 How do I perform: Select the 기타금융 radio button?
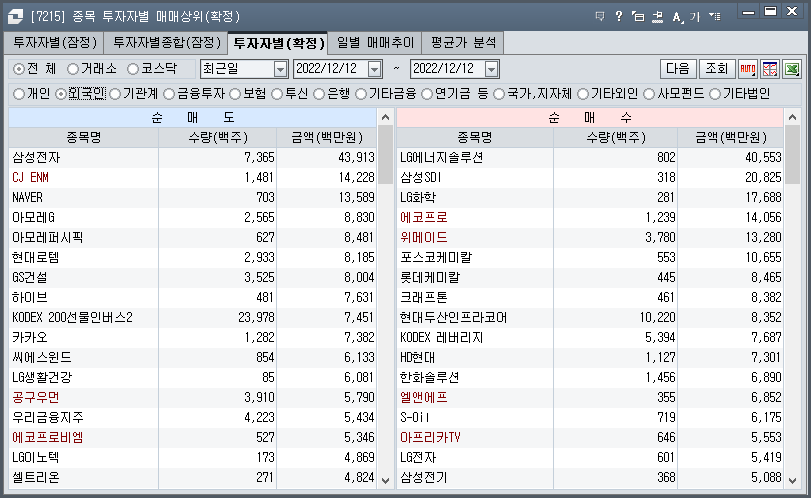pos(361,94)
